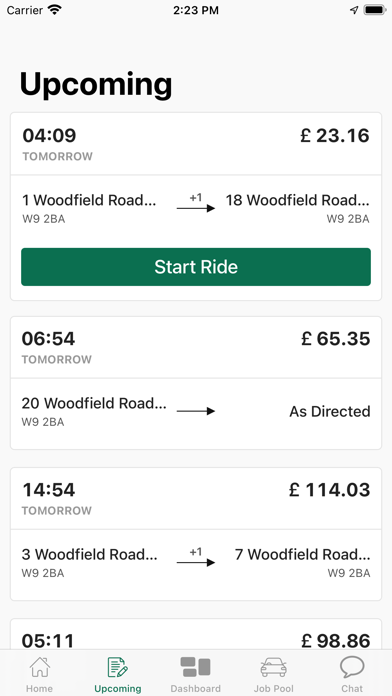This screenshot has width=392, height=696.
Task: Tap the battery indicator icon
Action: click(x=375, y=10)
